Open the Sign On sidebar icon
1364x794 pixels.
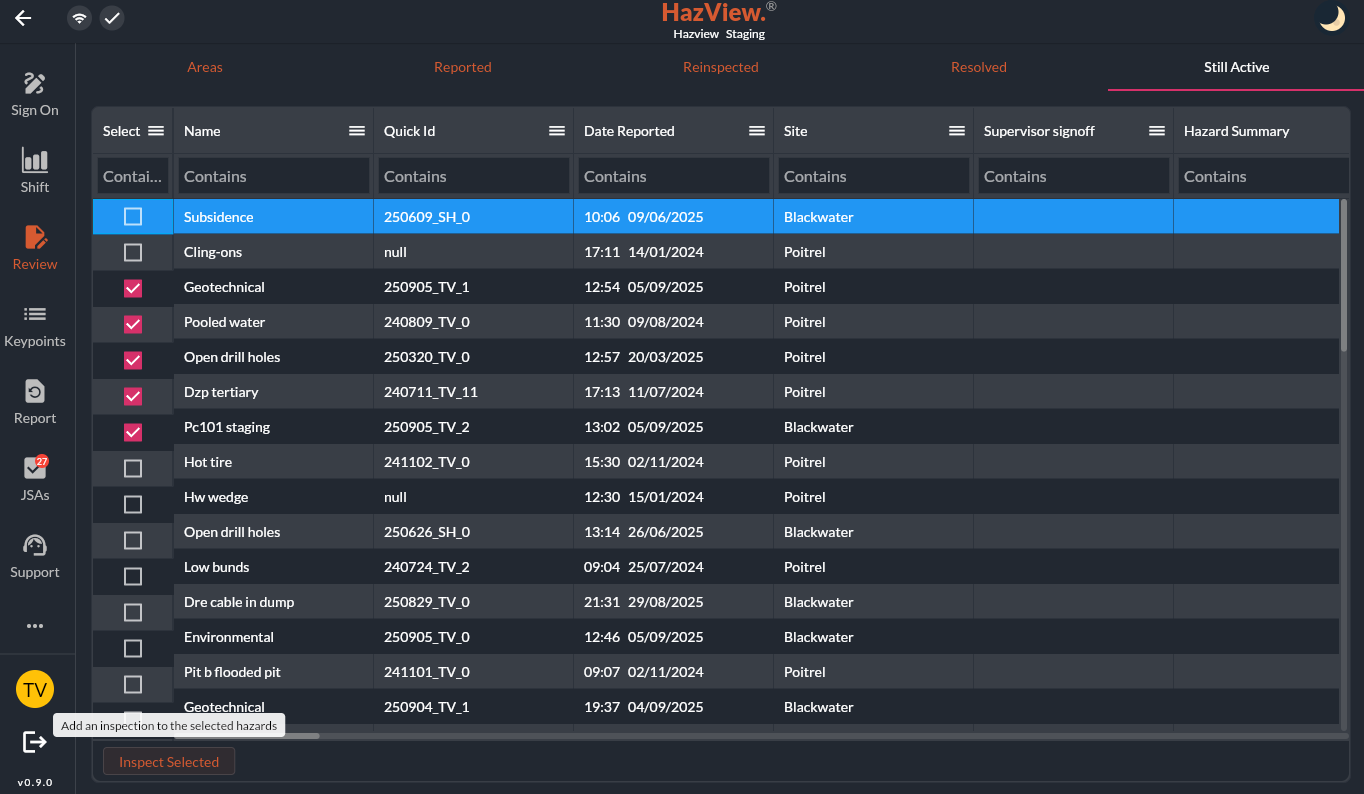[x=35, y=84]
